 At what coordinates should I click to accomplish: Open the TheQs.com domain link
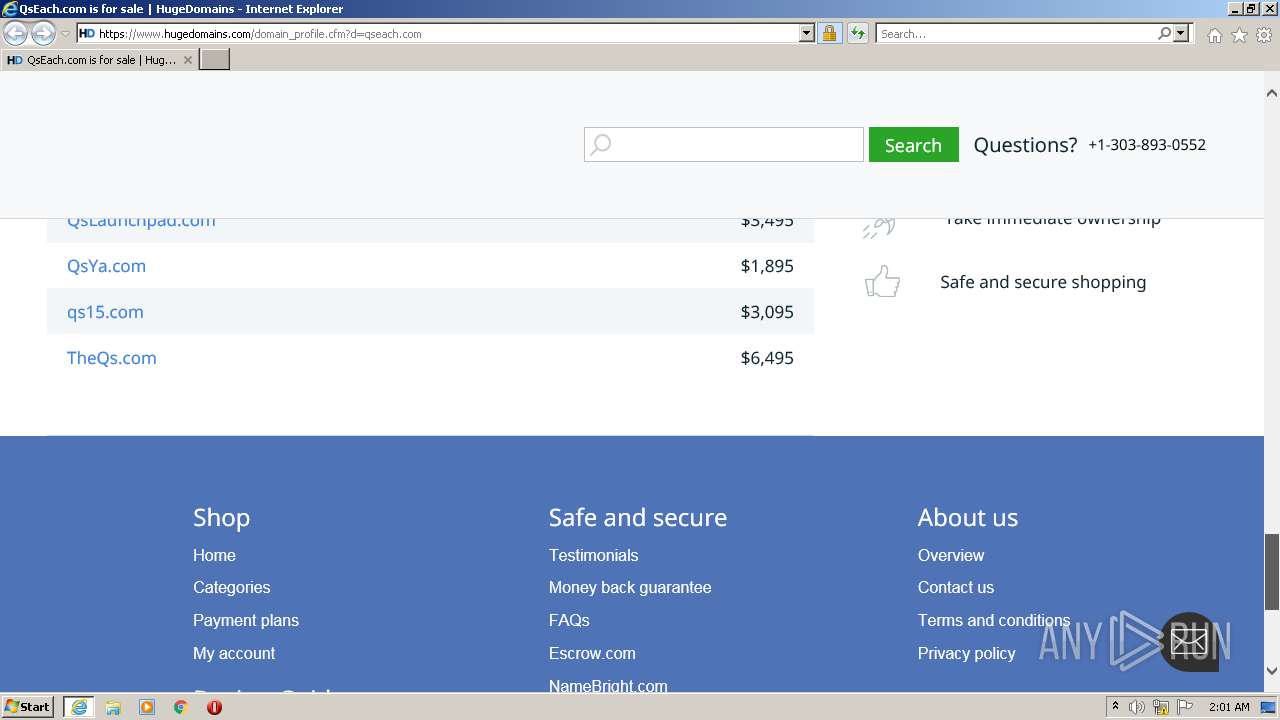(x=111, y=358)
